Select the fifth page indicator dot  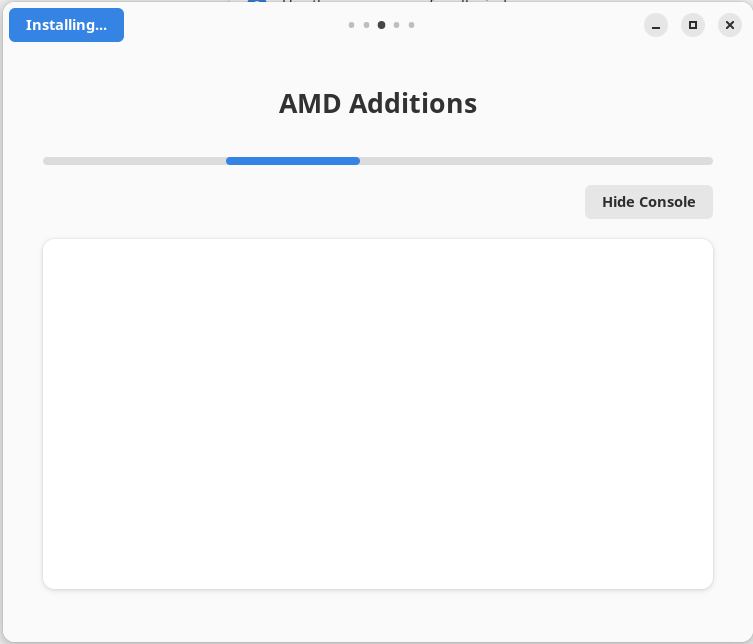click(x=412, y=25)
